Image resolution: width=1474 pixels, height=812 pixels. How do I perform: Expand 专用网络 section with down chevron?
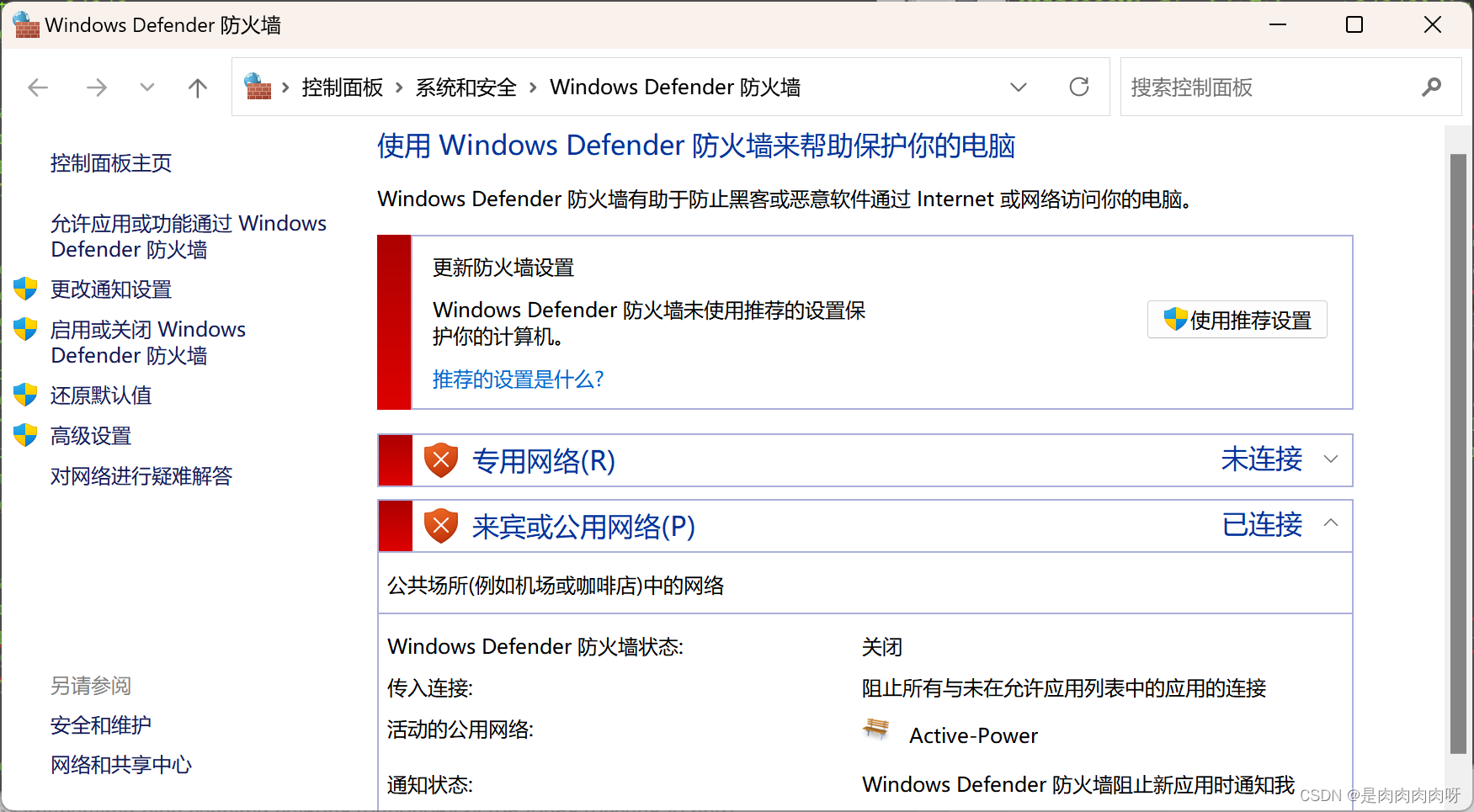(x=1331, y=459)
